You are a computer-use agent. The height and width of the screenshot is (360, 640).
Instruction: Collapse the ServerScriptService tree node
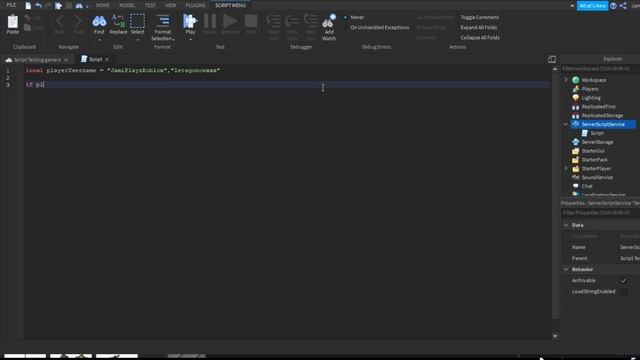[566, 124]
